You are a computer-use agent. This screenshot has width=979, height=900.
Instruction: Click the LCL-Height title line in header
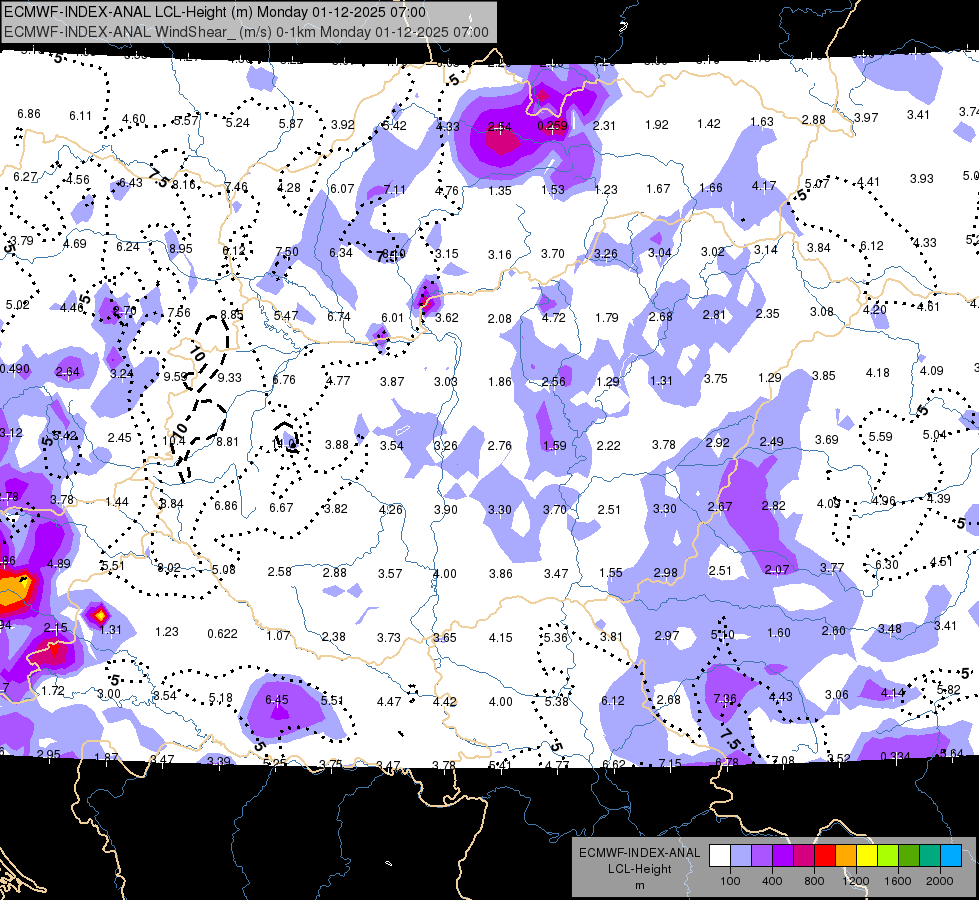(215, 12)
